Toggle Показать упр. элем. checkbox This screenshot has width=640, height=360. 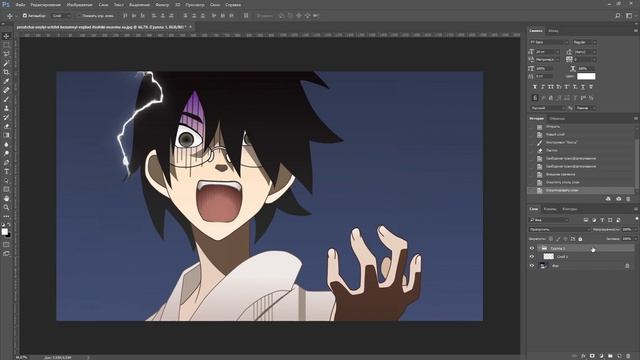coord(78,16)
